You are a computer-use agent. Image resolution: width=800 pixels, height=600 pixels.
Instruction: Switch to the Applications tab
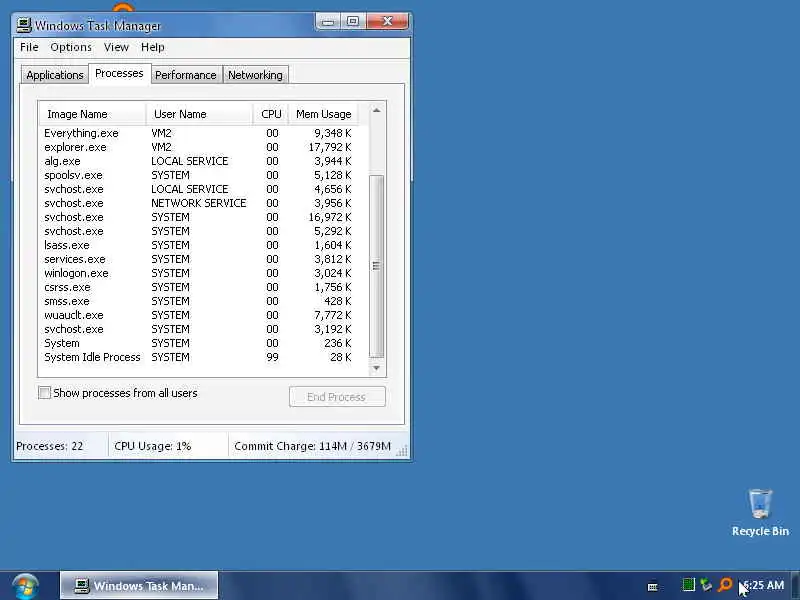[55, 75]
